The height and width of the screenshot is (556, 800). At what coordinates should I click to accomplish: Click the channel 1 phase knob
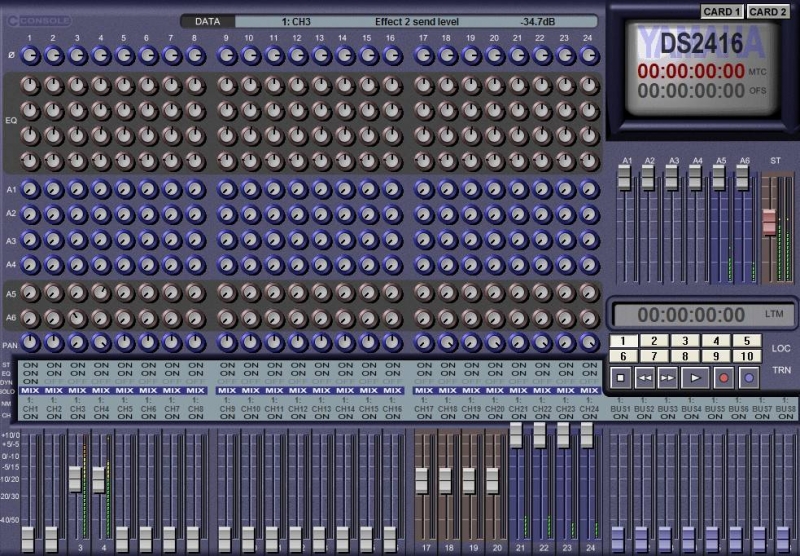point(30,57)
